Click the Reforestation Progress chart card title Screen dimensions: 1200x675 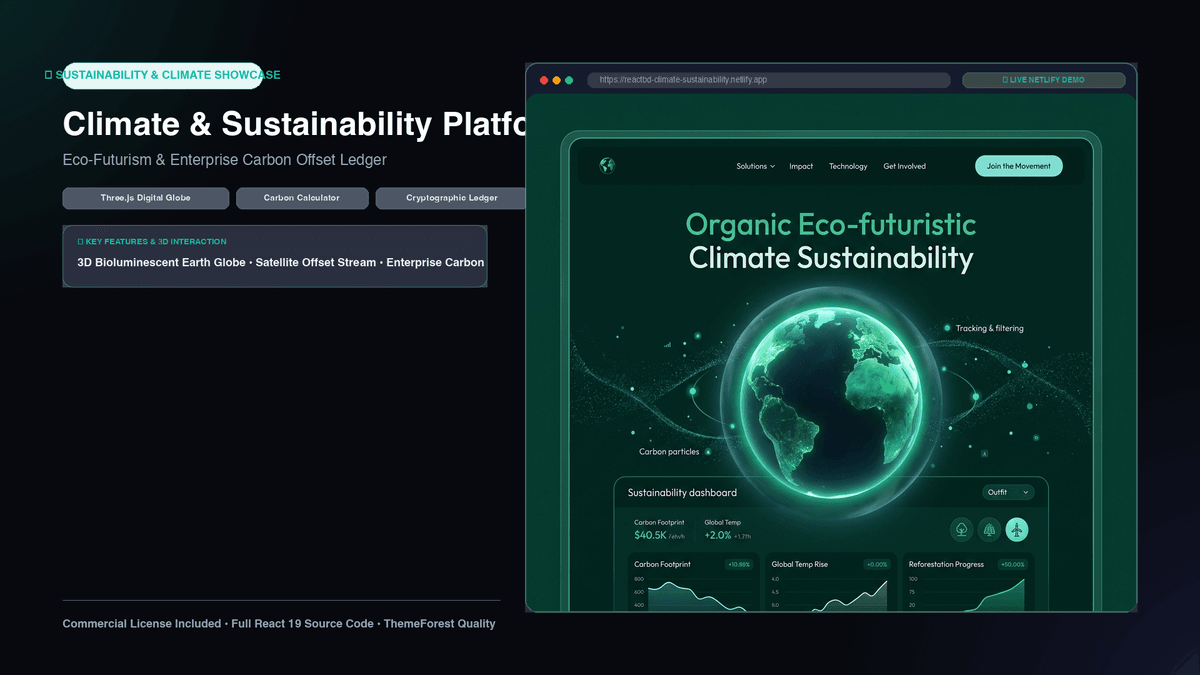[x=946, y=564]
